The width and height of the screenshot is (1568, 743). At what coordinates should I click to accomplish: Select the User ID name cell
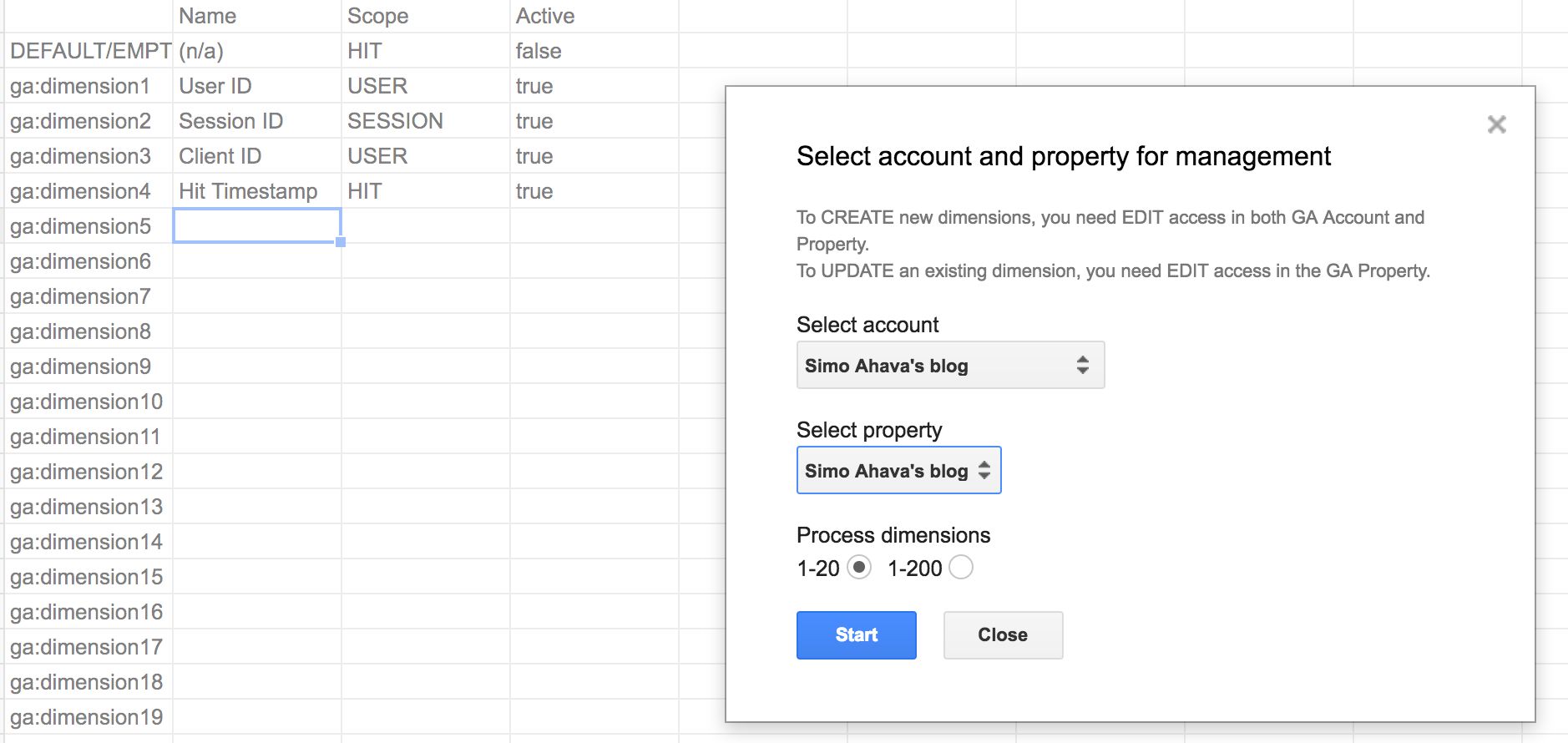pyautogui.click(x=256, y=86)
